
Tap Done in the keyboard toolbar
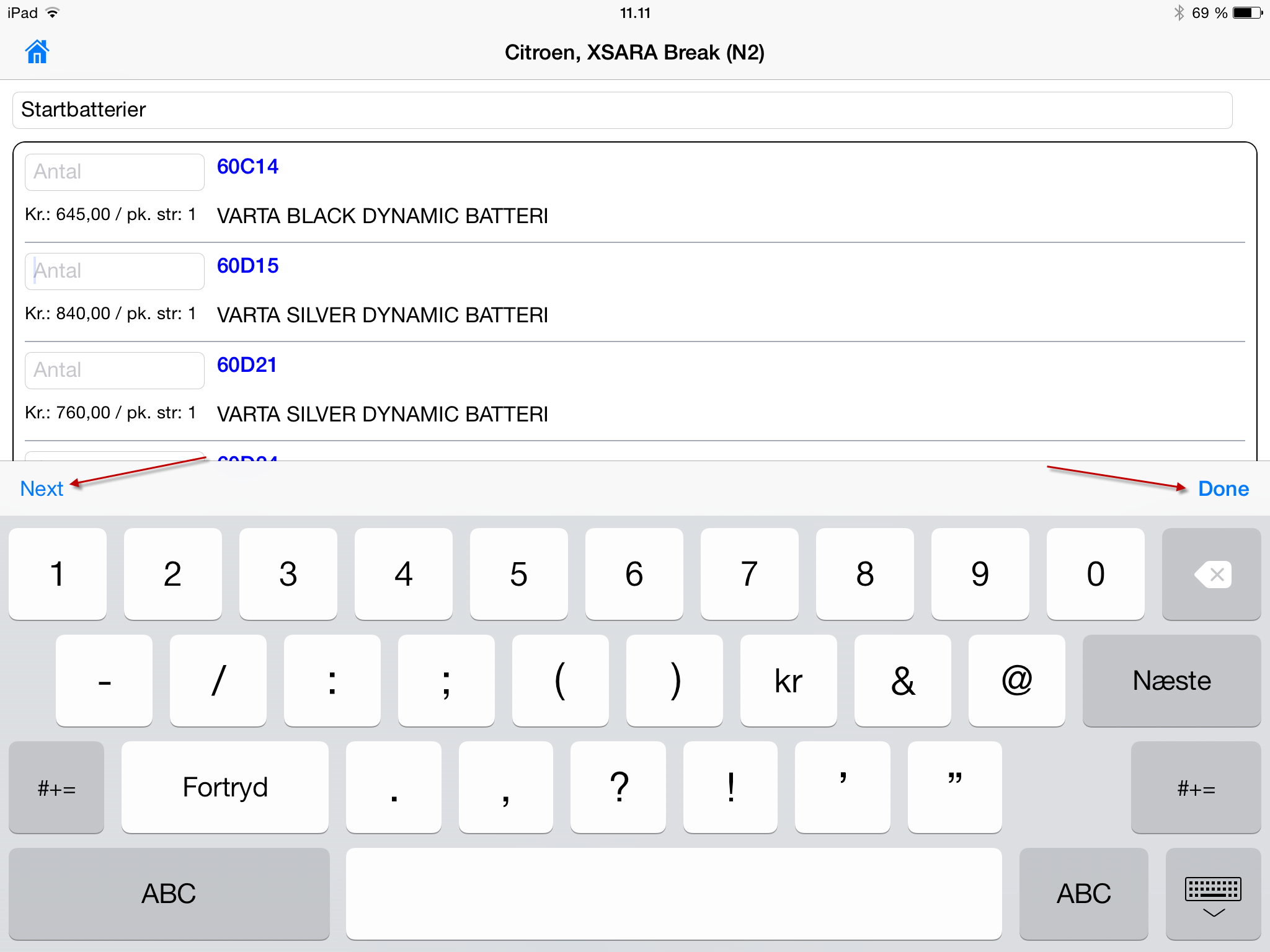point(1223,489)
